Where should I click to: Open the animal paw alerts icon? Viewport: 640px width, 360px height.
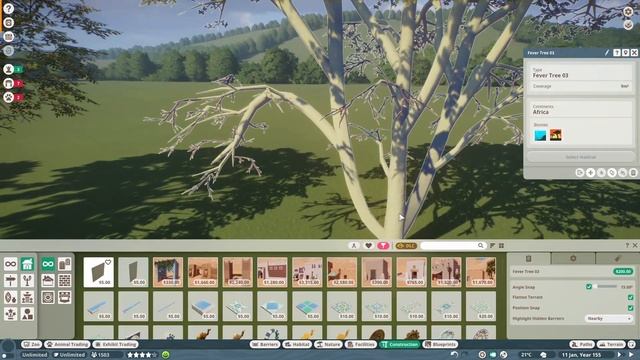[9, 97]
